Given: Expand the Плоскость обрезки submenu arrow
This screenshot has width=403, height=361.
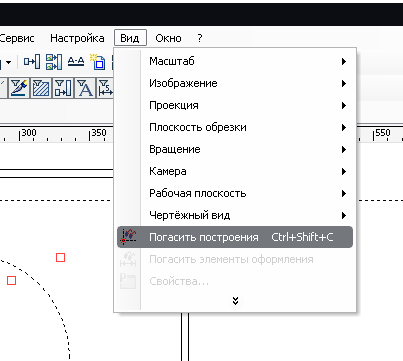Looking at the screenshot, I should (x=344, y=127).
